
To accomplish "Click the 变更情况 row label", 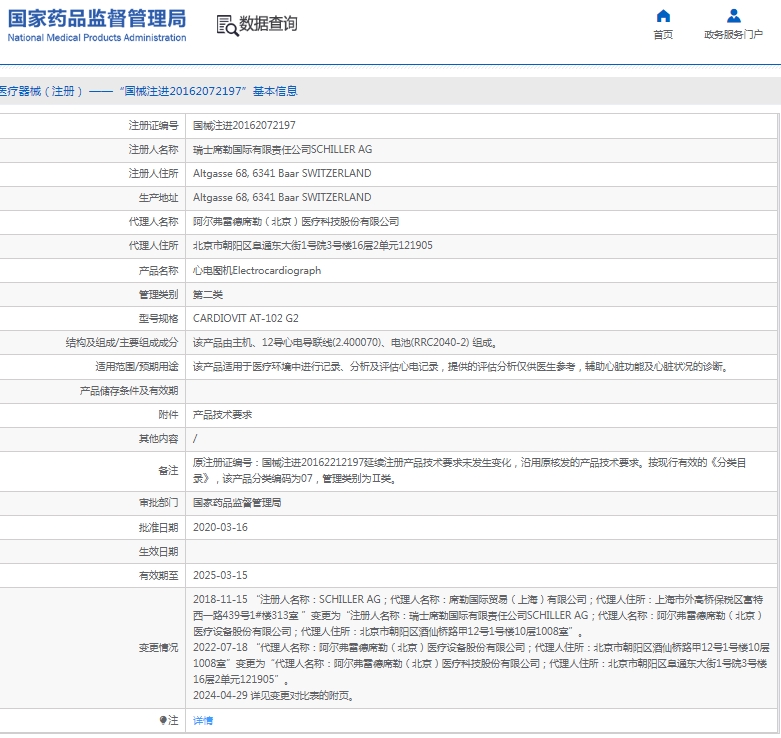I will (x=158, y=647).
